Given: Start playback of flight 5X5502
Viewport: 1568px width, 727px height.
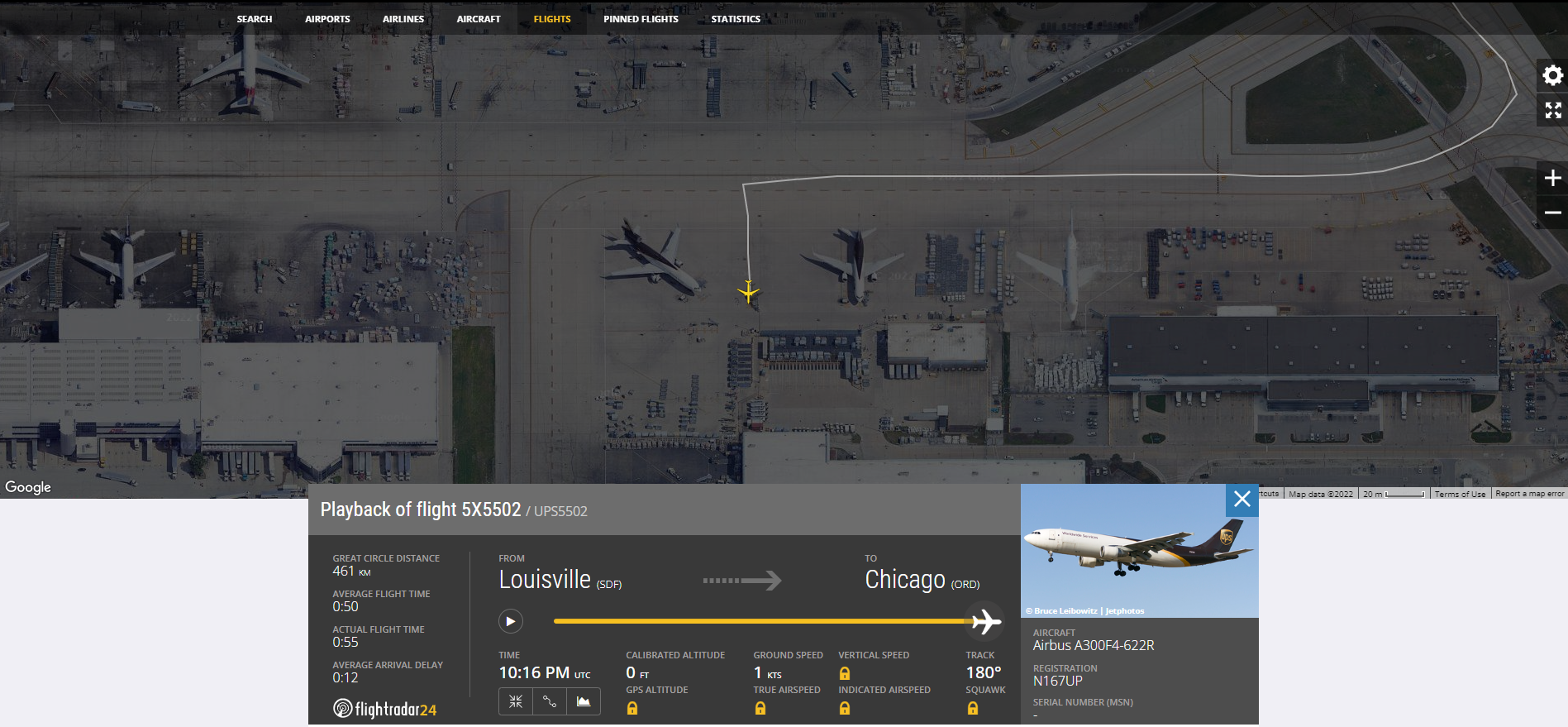Looking at the screenshot, I should pyautogui.click(x=511, y=621).
